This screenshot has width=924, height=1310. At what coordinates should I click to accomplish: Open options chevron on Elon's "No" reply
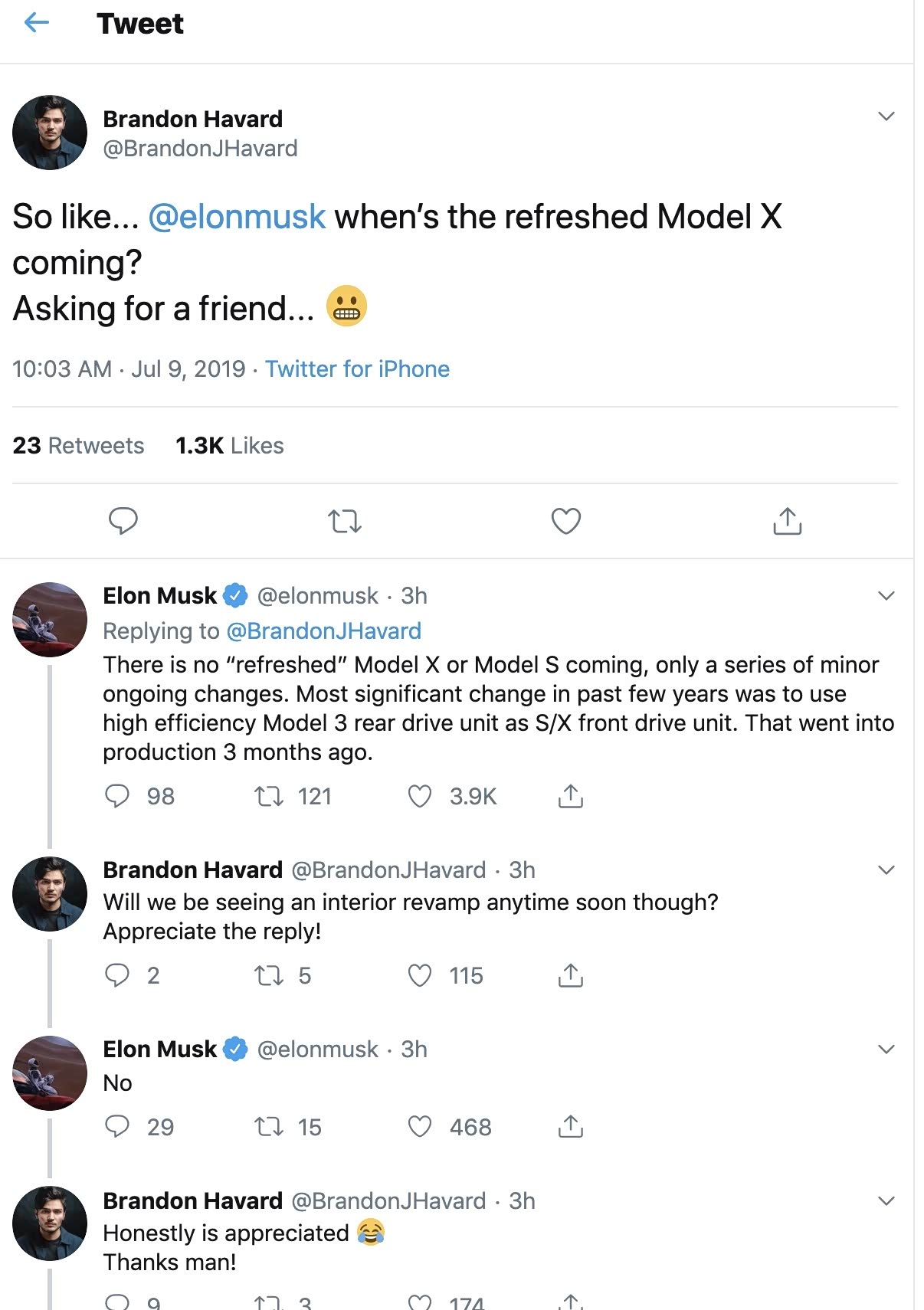886,1050
